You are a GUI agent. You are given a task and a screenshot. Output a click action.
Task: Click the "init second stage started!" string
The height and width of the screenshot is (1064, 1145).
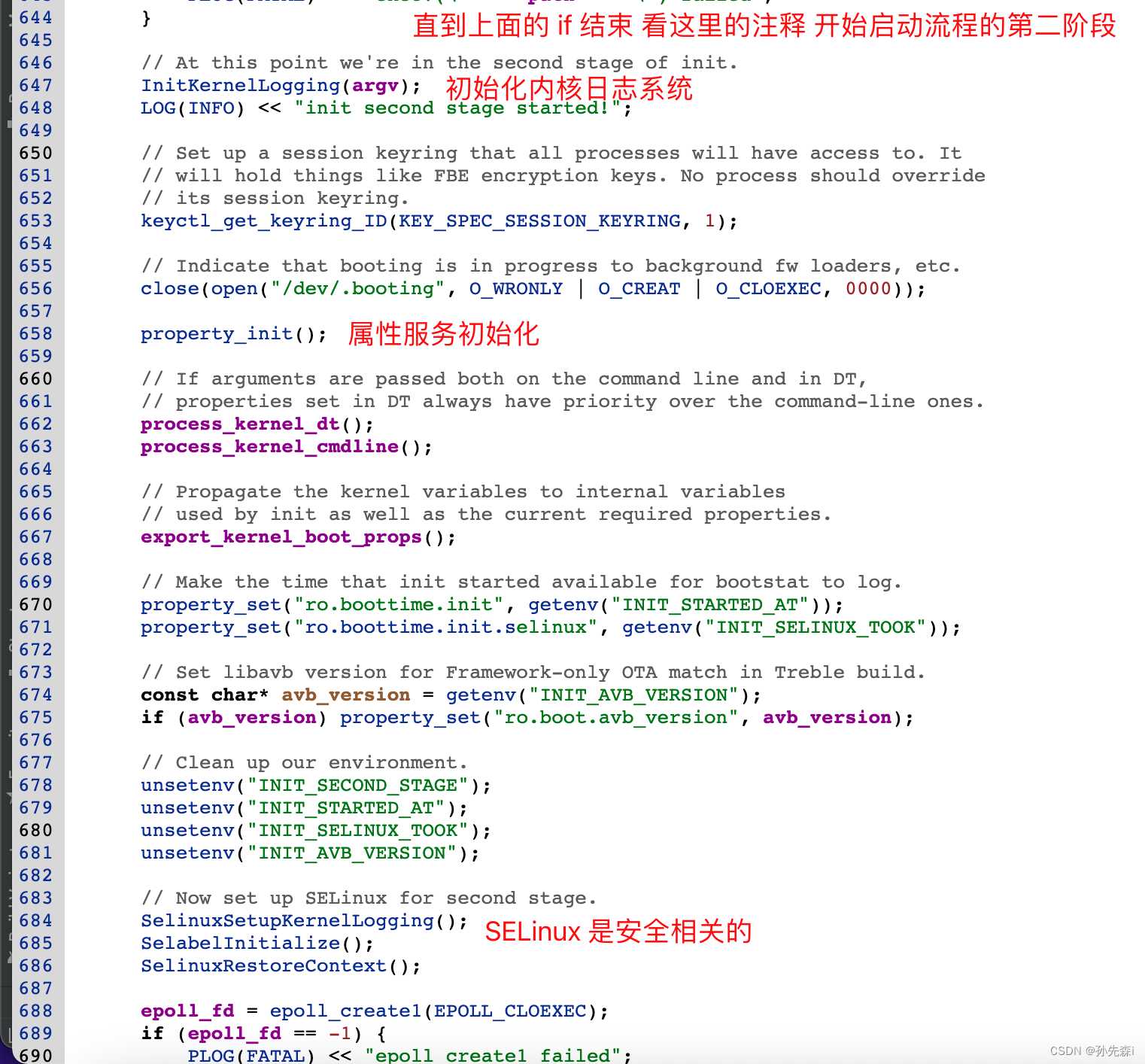click(457, 108)
